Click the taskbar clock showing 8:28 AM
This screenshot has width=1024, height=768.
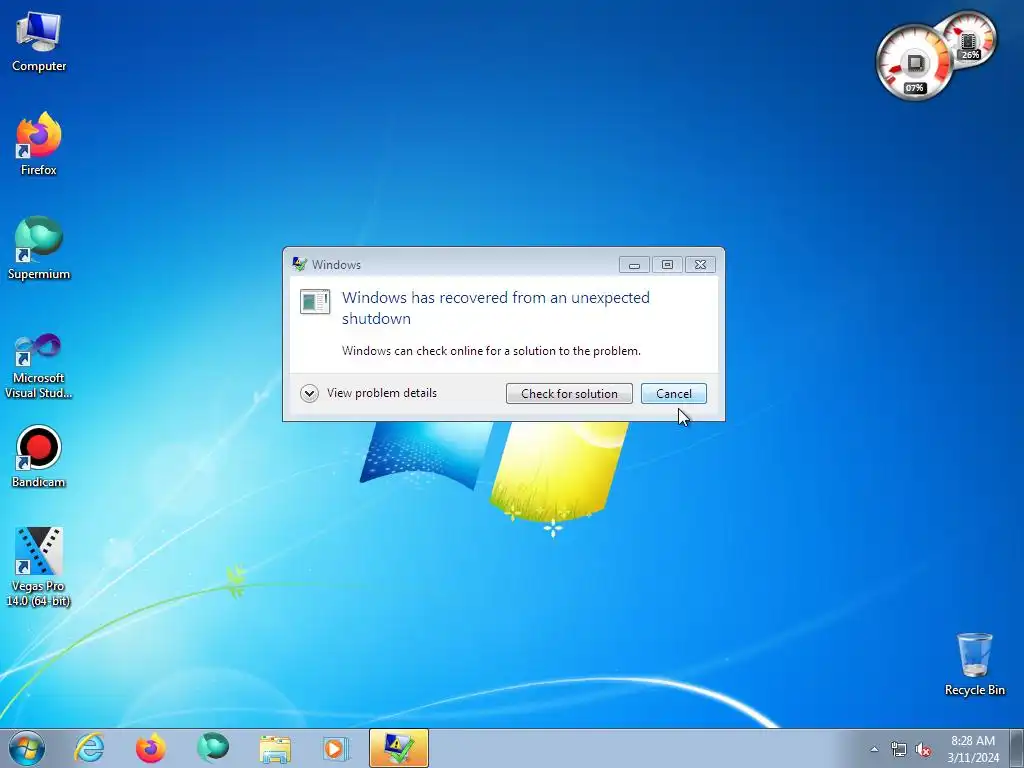(x=973, y=749)
